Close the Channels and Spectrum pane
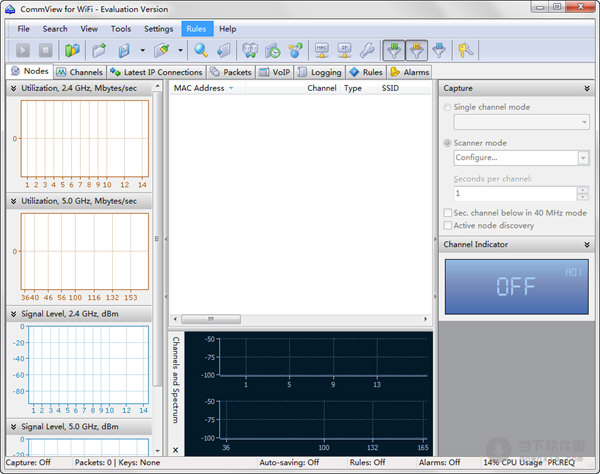The image size is (600, 474). tap(176, 450)
